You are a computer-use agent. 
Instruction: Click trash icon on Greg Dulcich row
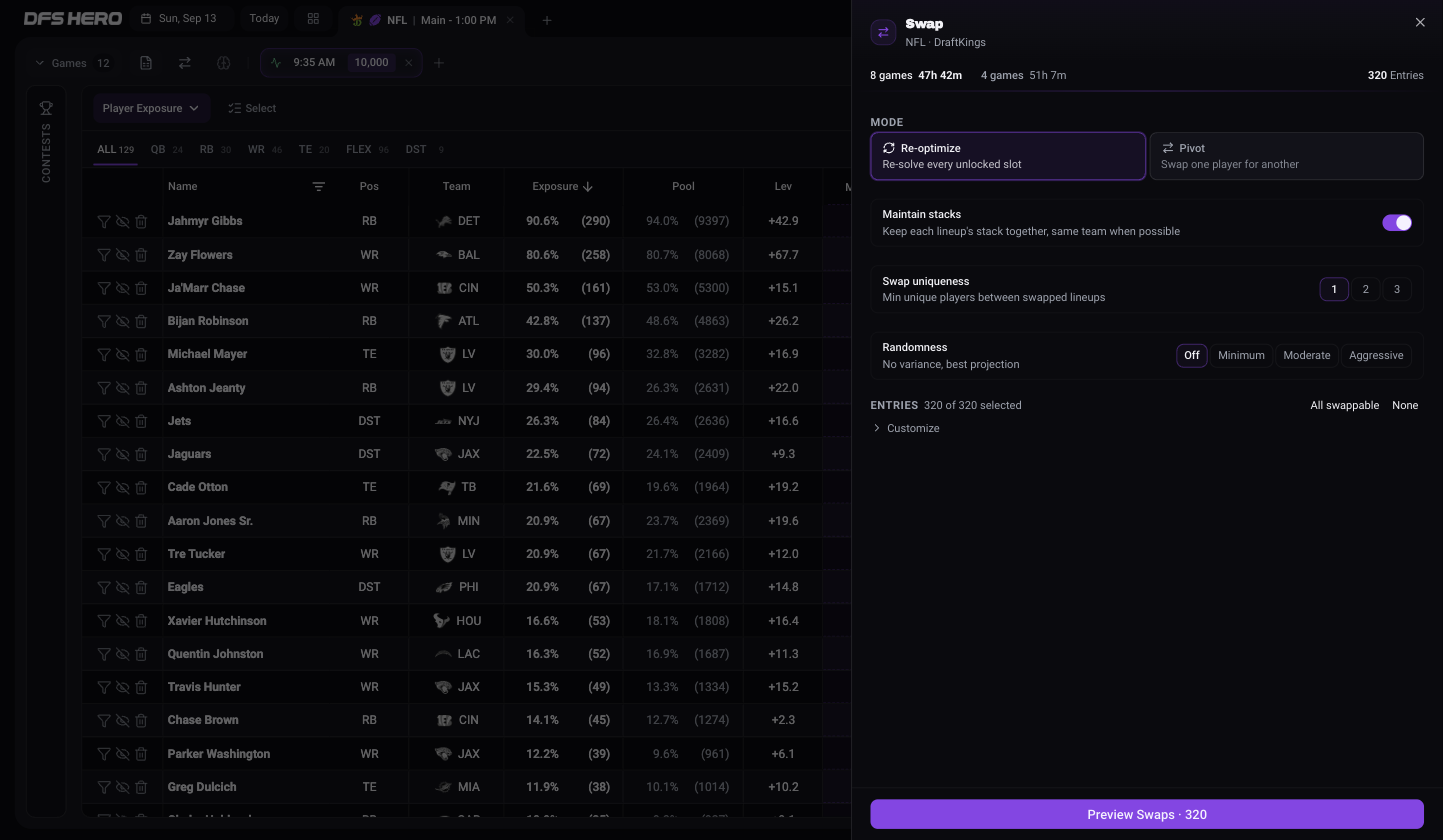141,787
